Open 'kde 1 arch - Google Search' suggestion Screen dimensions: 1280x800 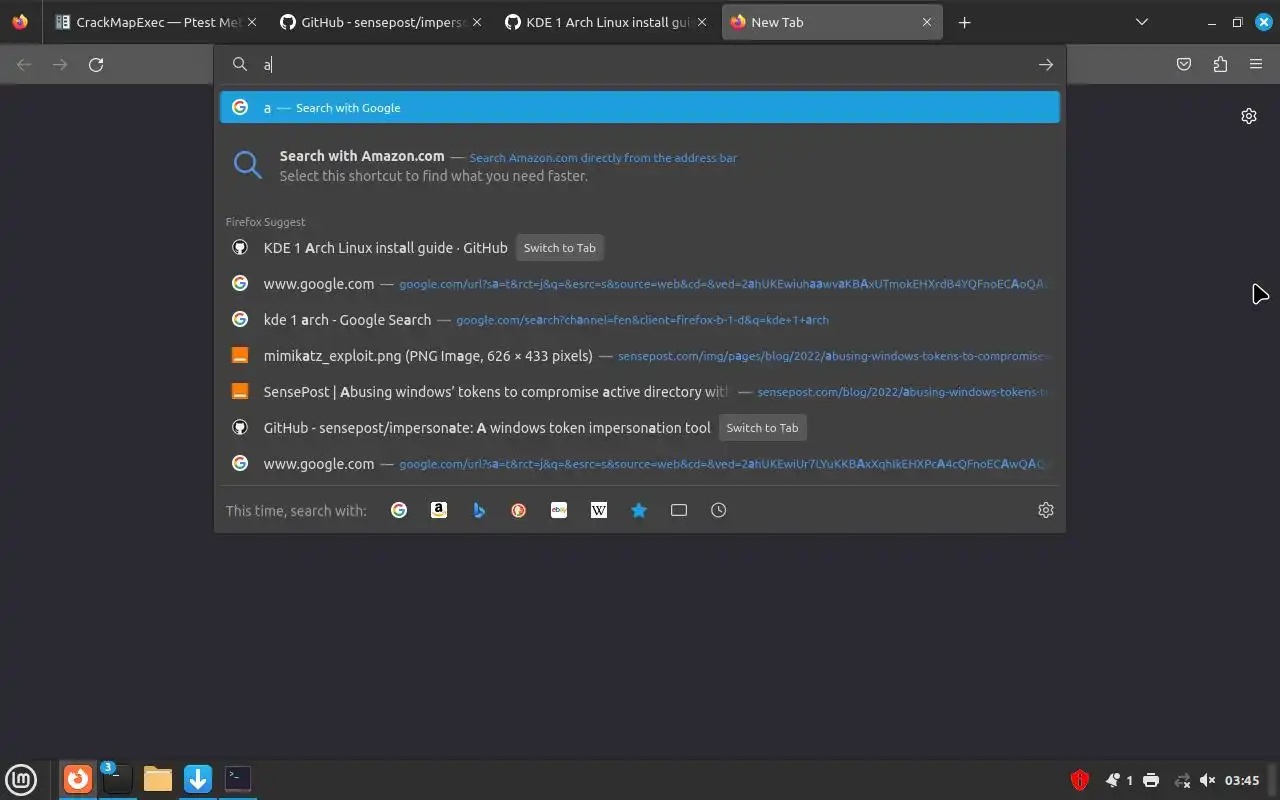(640, 320)
